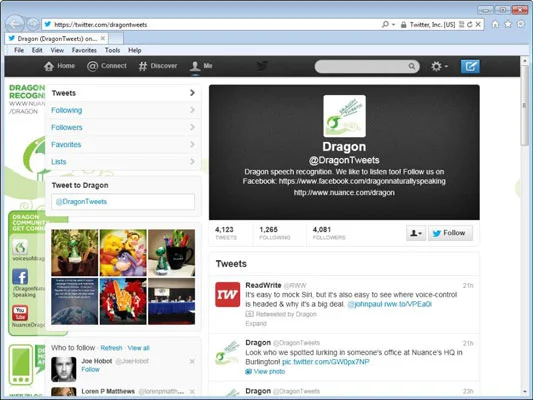Dismiss Joe Hobot follow suggestion
Image resolution: width=533 pixels, height=400 pixels.
click(192, 361)
